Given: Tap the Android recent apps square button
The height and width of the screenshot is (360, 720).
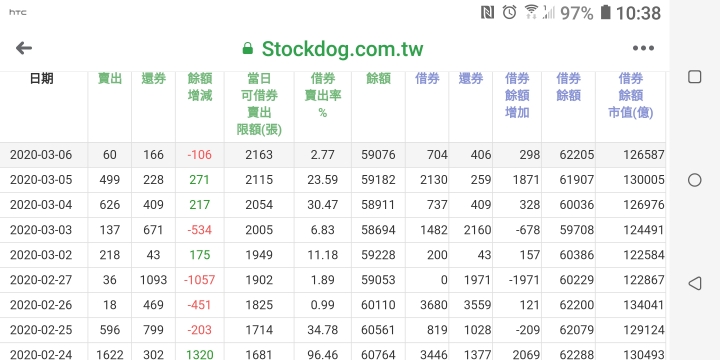Looking at the screenshot, I should [694, 77].
